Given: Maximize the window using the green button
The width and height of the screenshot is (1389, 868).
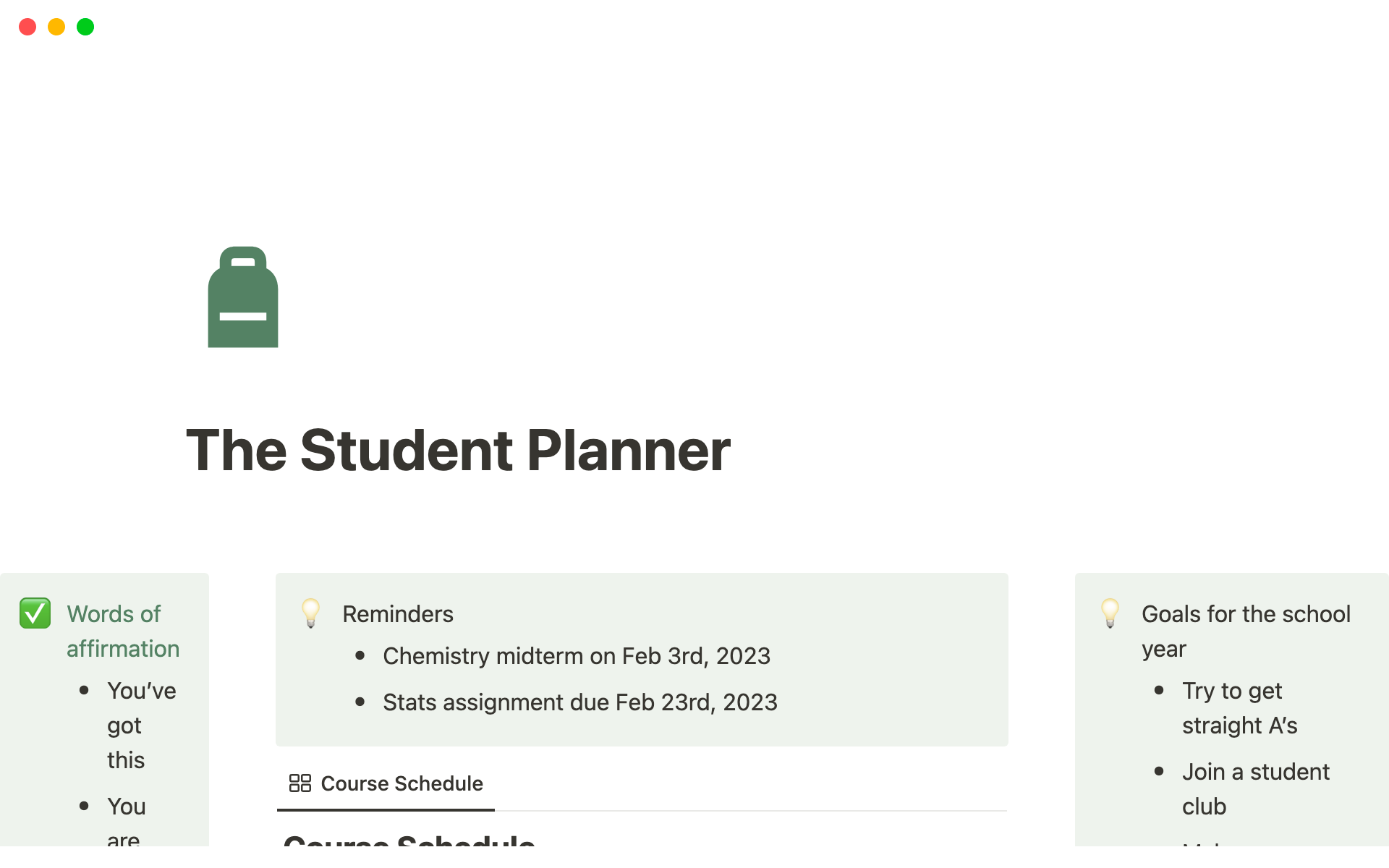Looking at the screenshot, I should pyautogui.click(x=85, y=27).
